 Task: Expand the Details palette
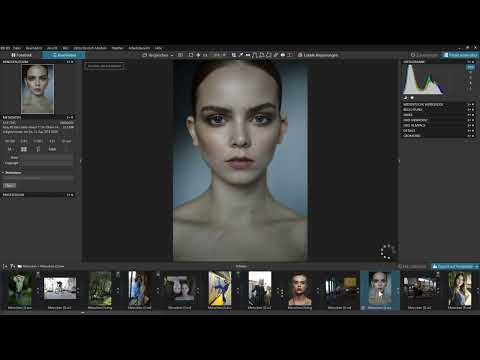(438, 131)
